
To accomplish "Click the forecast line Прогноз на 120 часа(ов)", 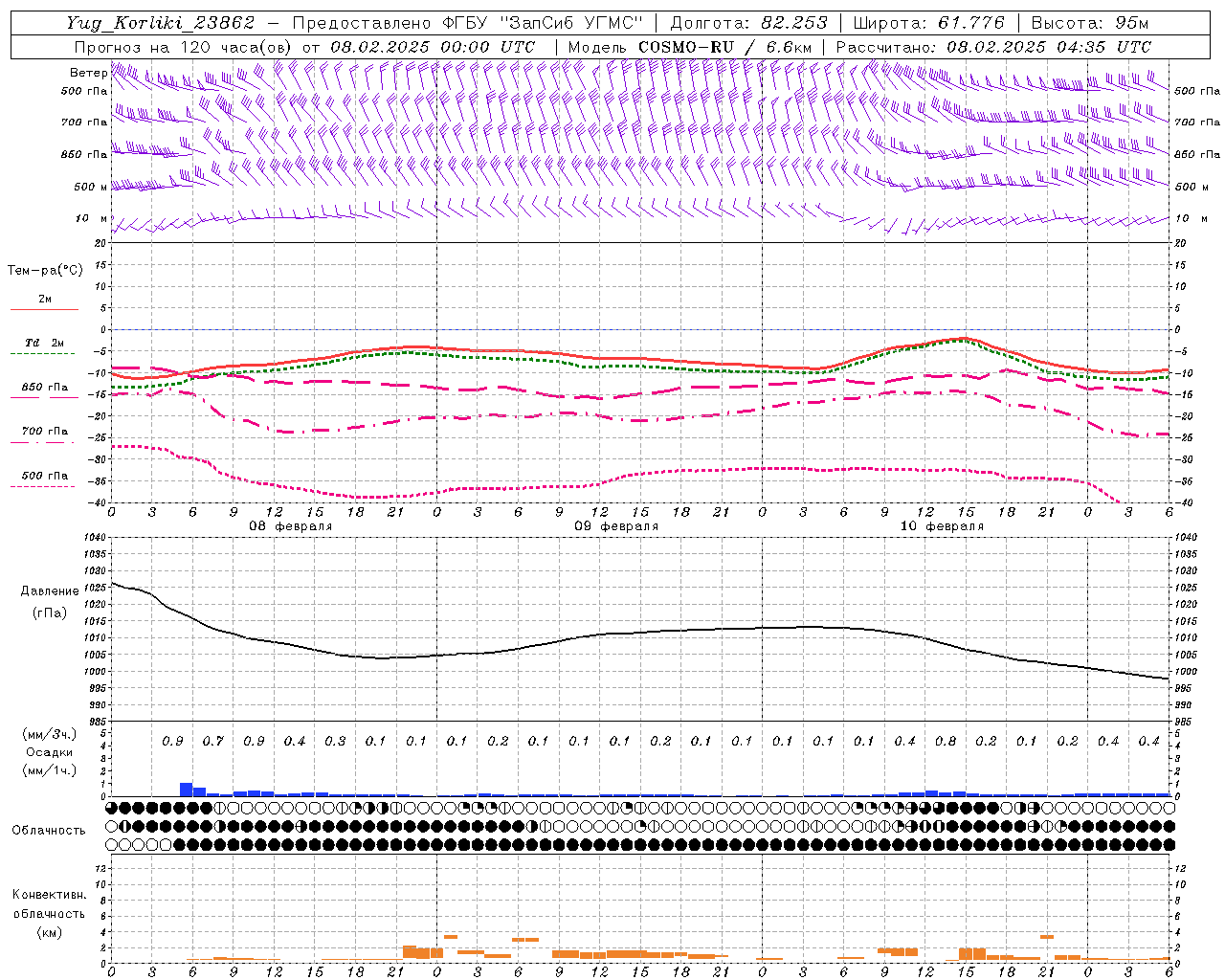I will coord(185,47).
